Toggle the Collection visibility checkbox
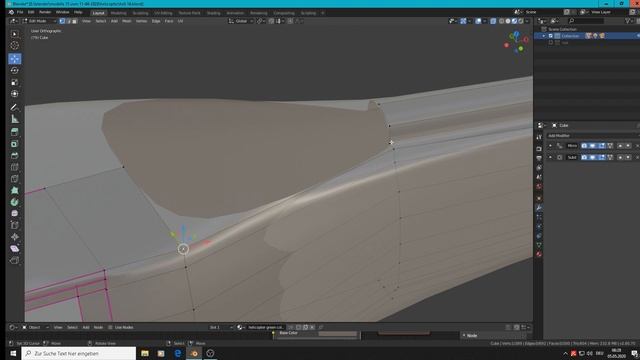 pyautogui.click(x=551, y=36)
